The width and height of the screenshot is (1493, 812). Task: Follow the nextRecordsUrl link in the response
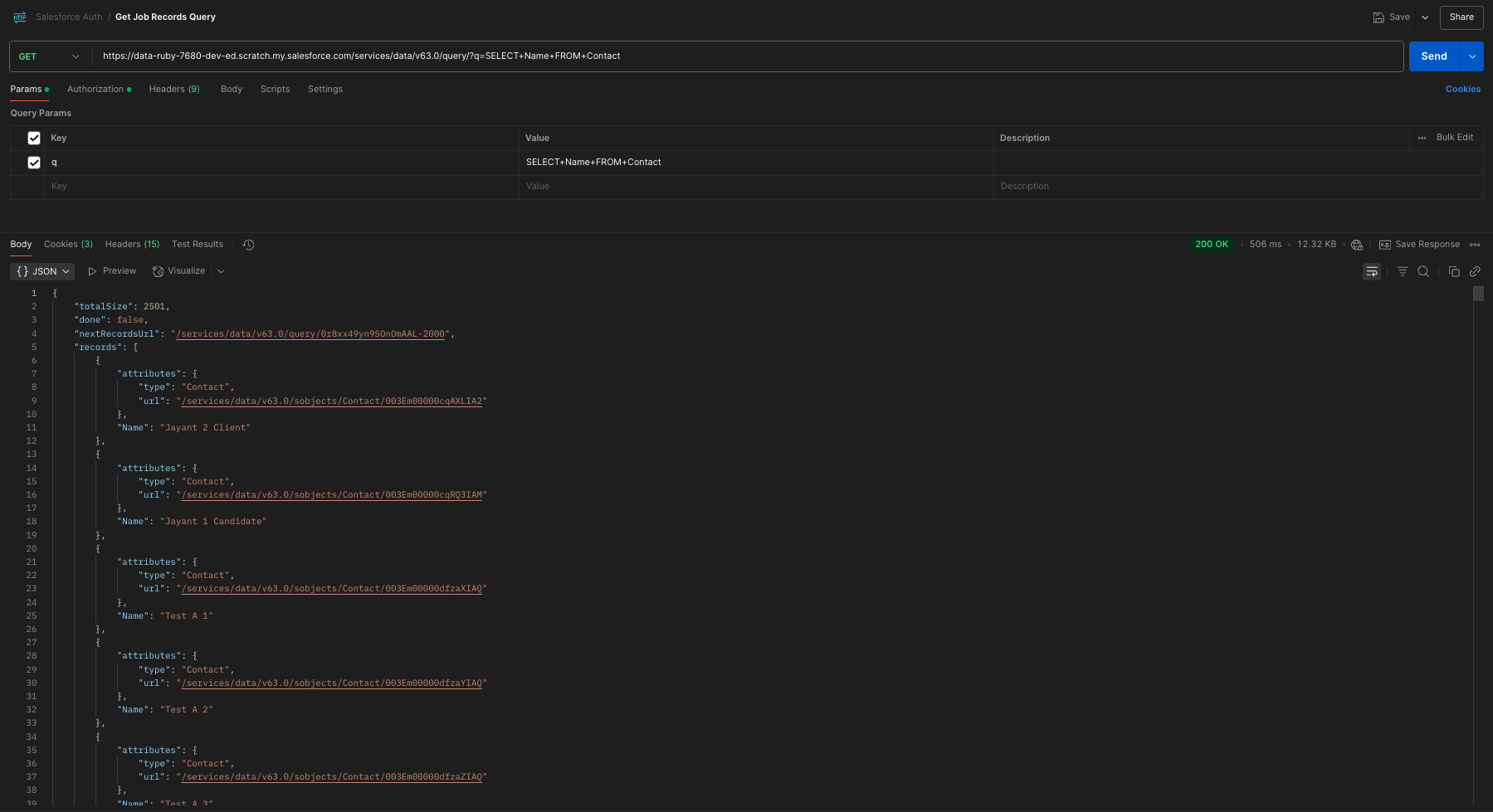[x=310, y=334]
